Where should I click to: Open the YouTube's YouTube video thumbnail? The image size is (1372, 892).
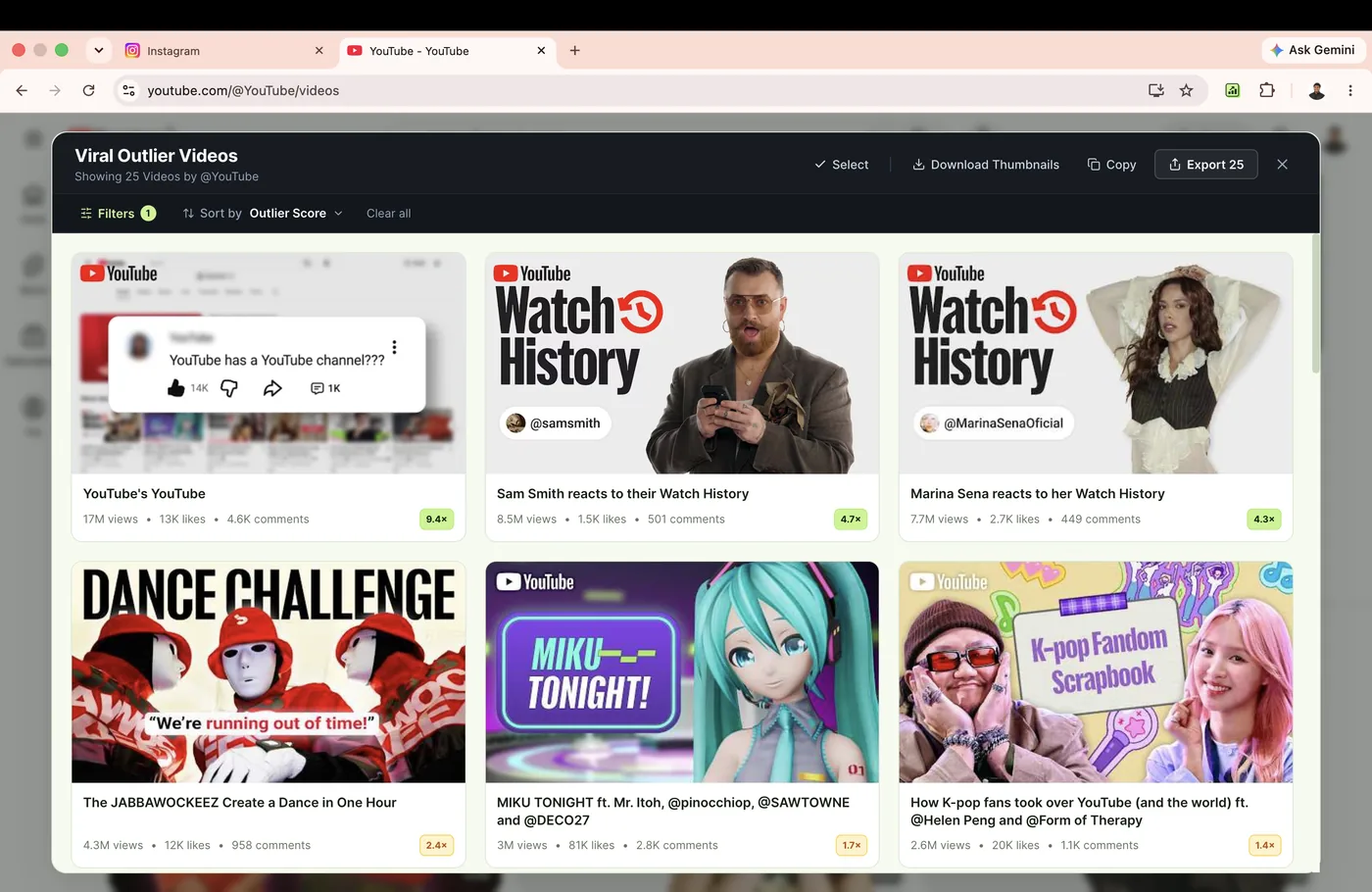tap(269, 364)
